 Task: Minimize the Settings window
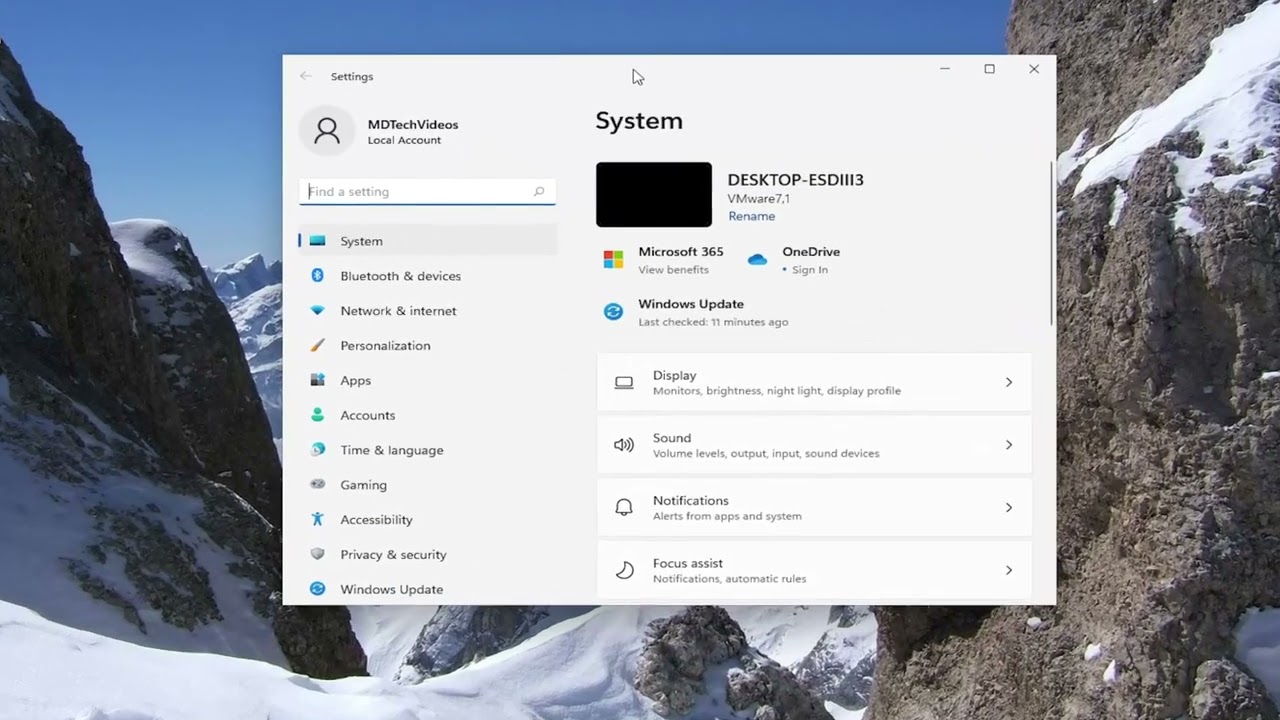(945, 69)
